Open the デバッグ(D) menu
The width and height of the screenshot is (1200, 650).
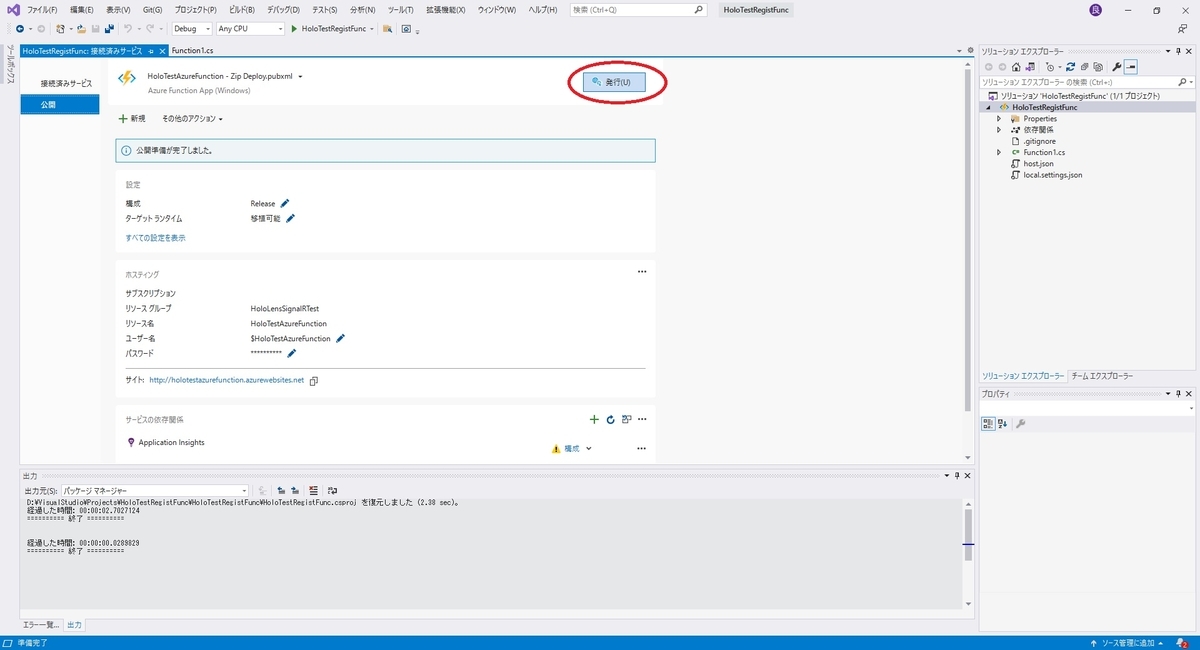[284, 9]
